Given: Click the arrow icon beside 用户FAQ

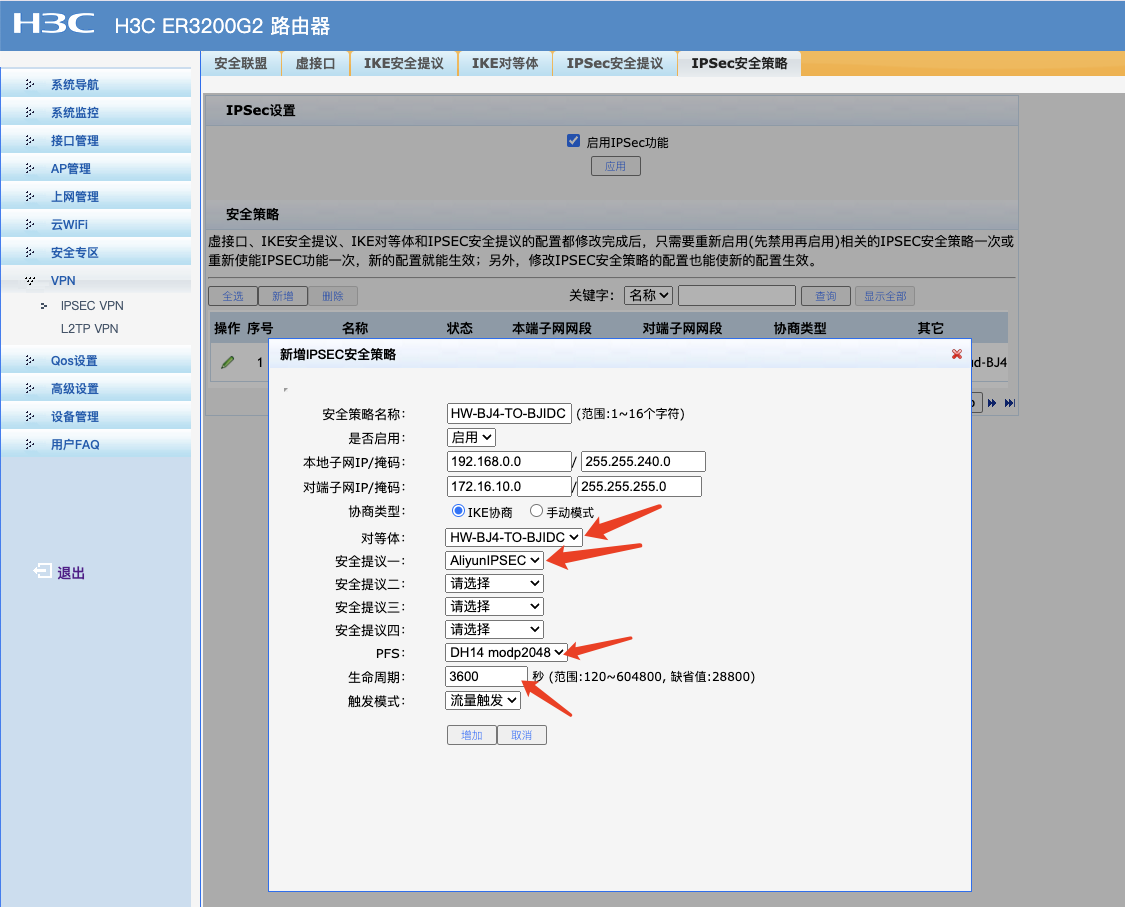Looking at the screenshot, I should click(x=29, y=444).
